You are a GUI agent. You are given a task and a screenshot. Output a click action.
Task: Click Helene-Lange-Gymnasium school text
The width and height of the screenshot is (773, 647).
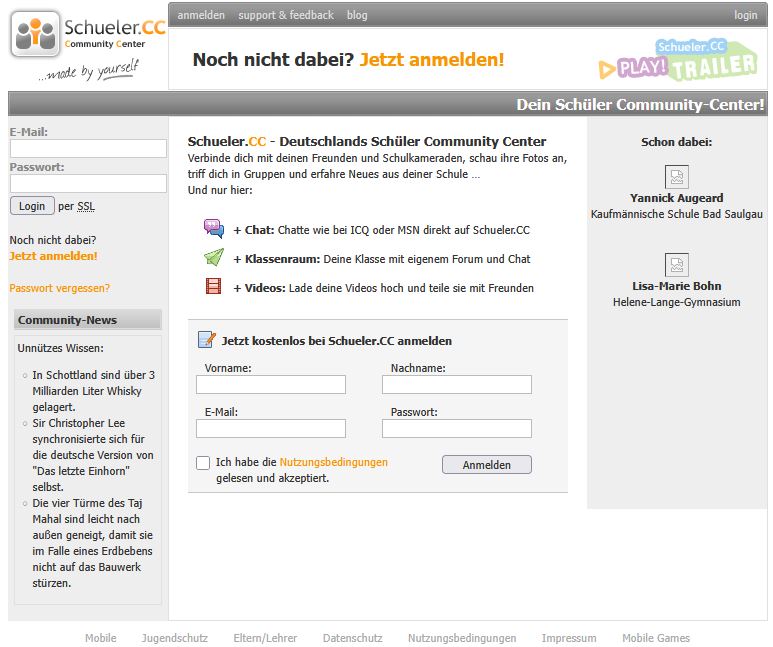coord(676,302)
